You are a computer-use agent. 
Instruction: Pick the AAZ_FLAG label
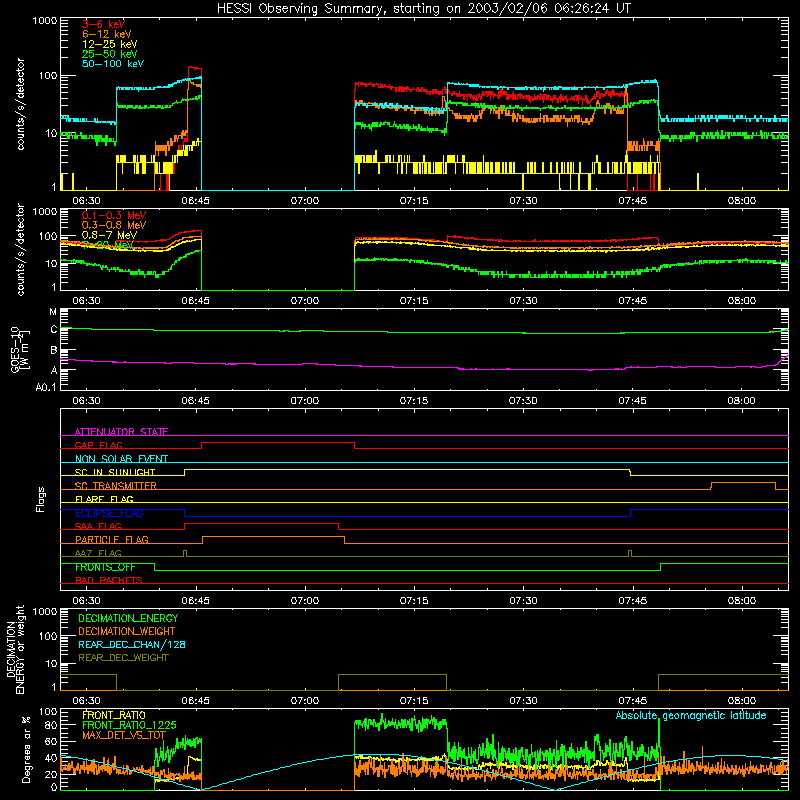click(x=98, y=553)
